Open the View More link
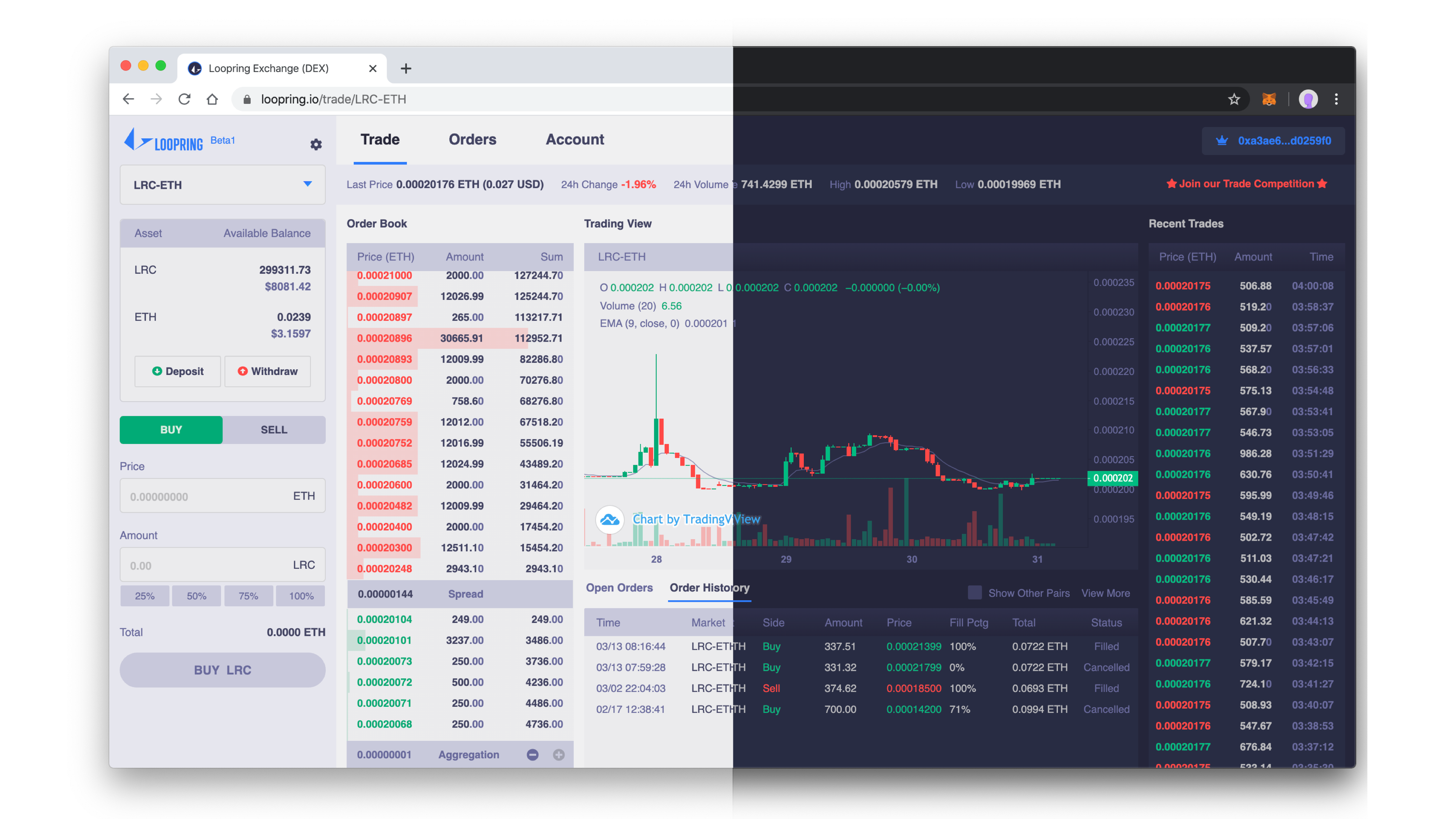1456x819 pixels. click(x=1106, y=593)
